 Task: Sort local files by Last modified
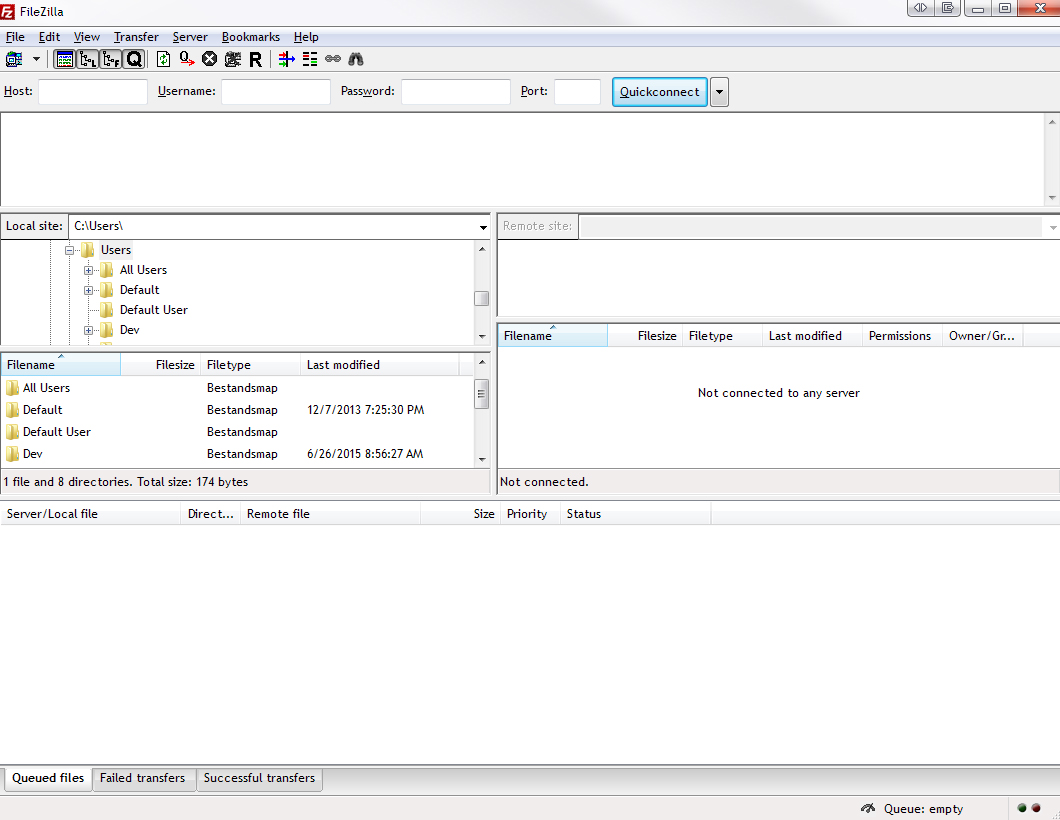point(379,365)
